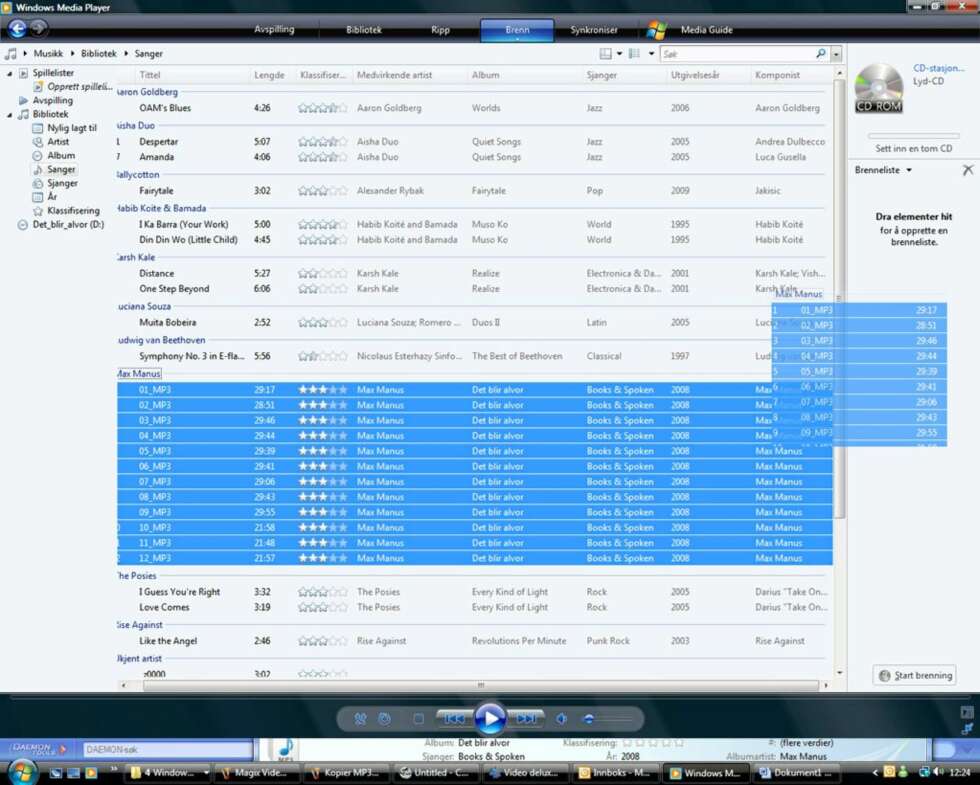Set star rating for Muita Bobeira
This screenshot has width=980, height=785.
click(x=322, y=322)
